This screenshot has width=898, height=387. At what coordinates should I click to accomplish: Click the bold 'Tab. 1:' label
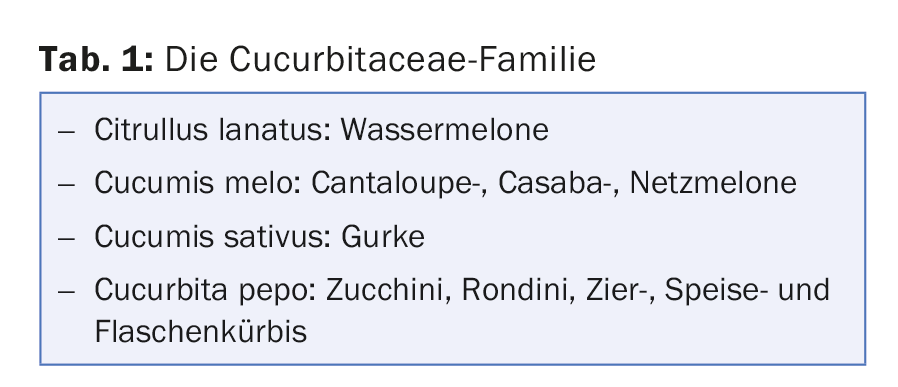click(96, 59)
